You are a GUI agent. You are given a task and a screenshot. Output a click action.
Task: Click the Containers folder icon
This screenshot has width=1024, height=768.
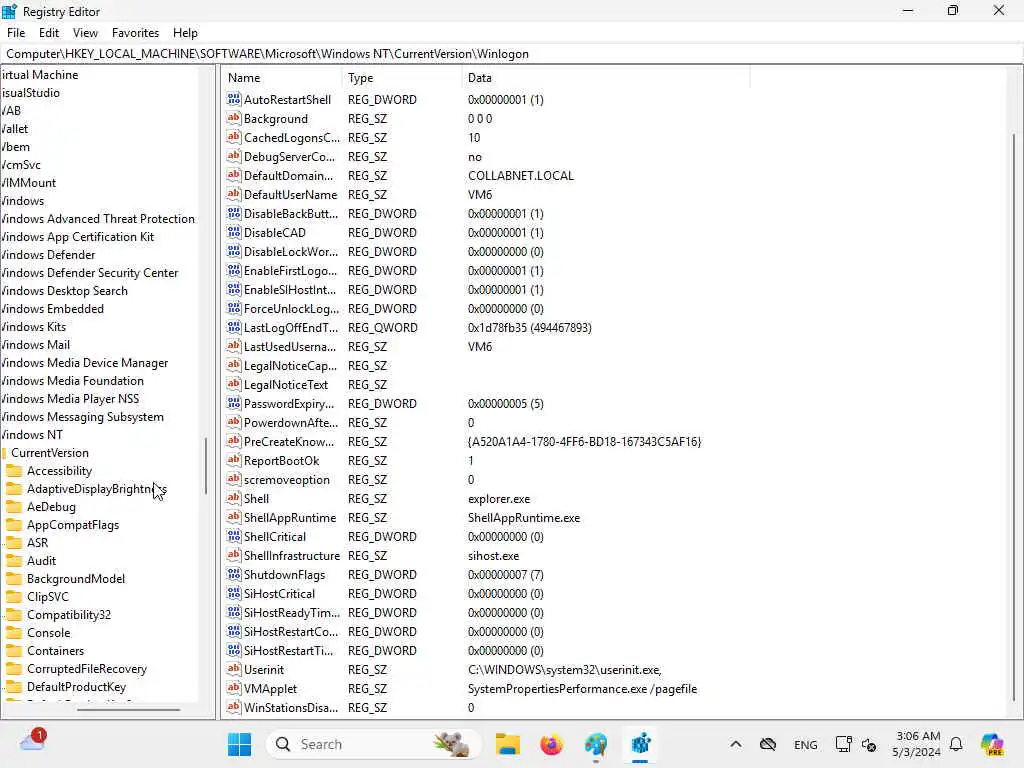click(14, 650)
